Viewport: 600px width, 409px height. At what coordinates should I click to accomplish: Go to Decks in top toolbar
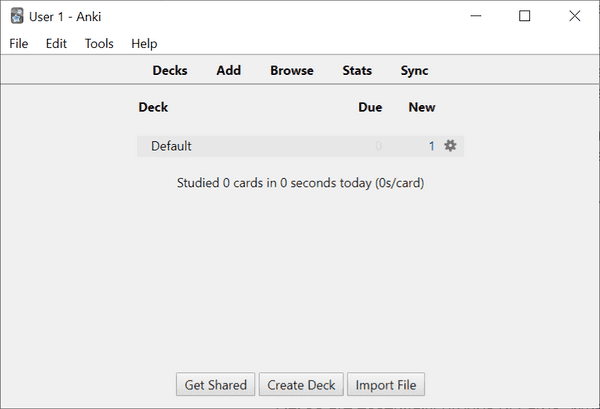click(x=170, y=71)
